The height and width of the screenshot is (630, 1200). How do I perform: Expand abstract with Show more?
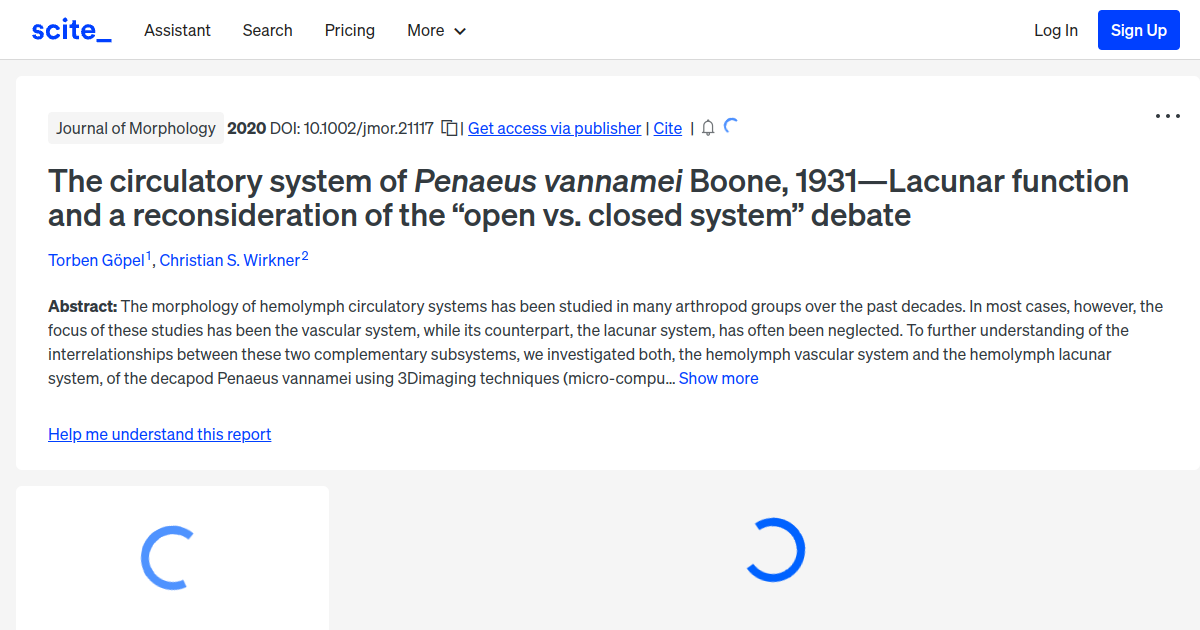click(718, 378)
